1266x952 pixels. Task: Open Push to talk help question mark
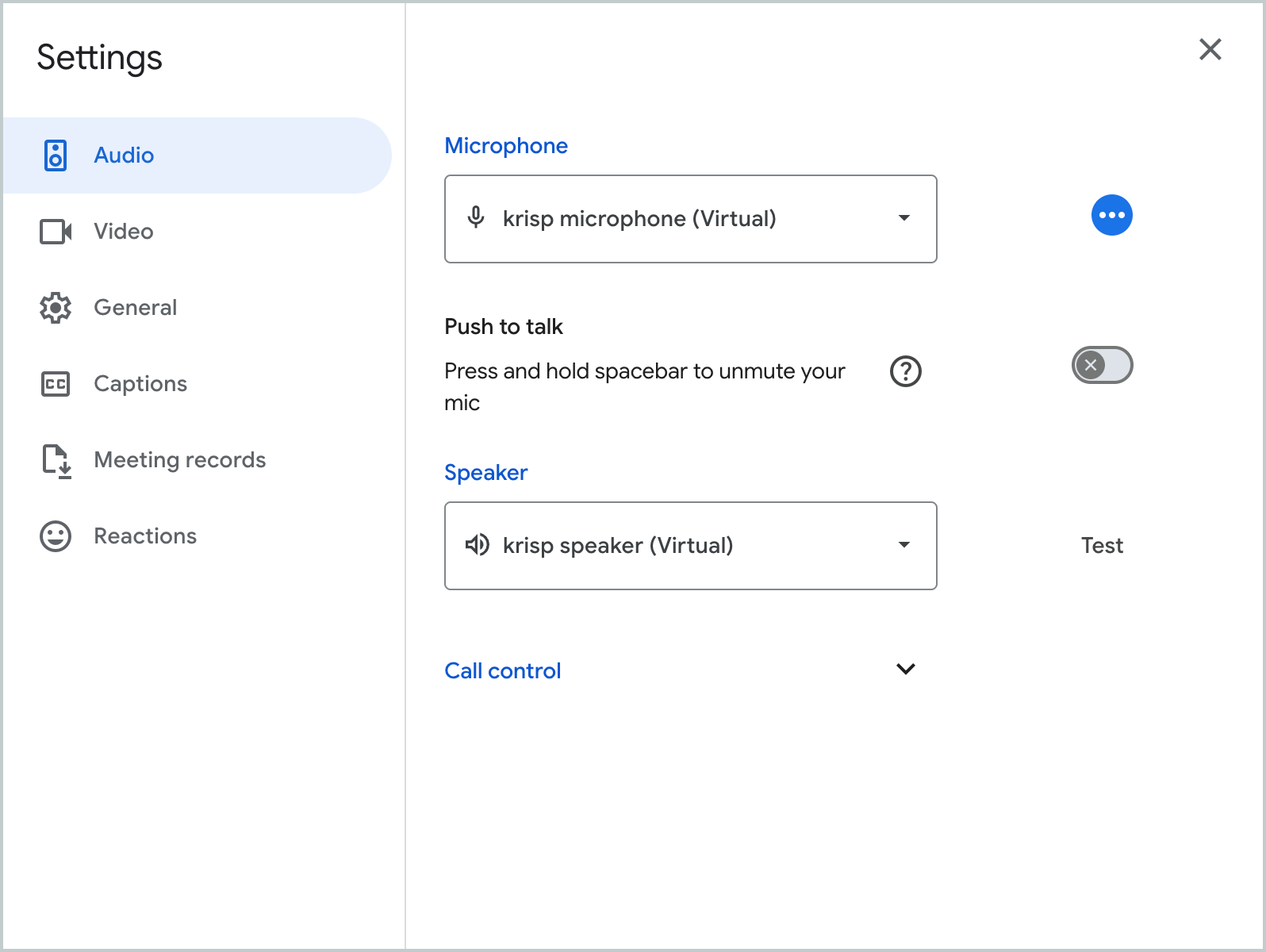click(x=906, y=371)
